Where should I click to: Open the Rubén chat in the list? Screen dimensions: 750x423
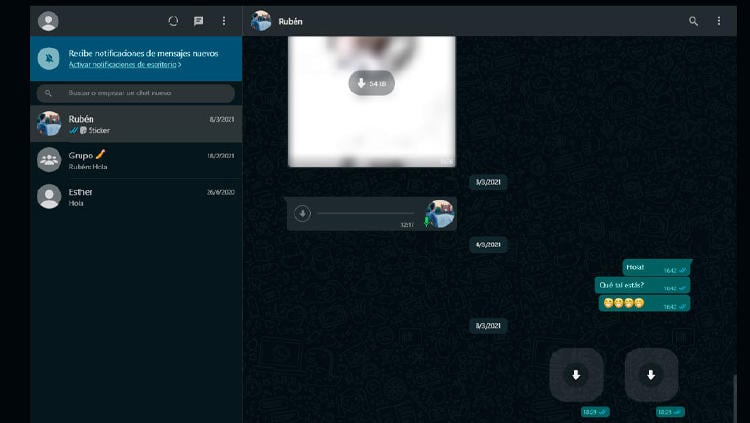coord(136,124)
